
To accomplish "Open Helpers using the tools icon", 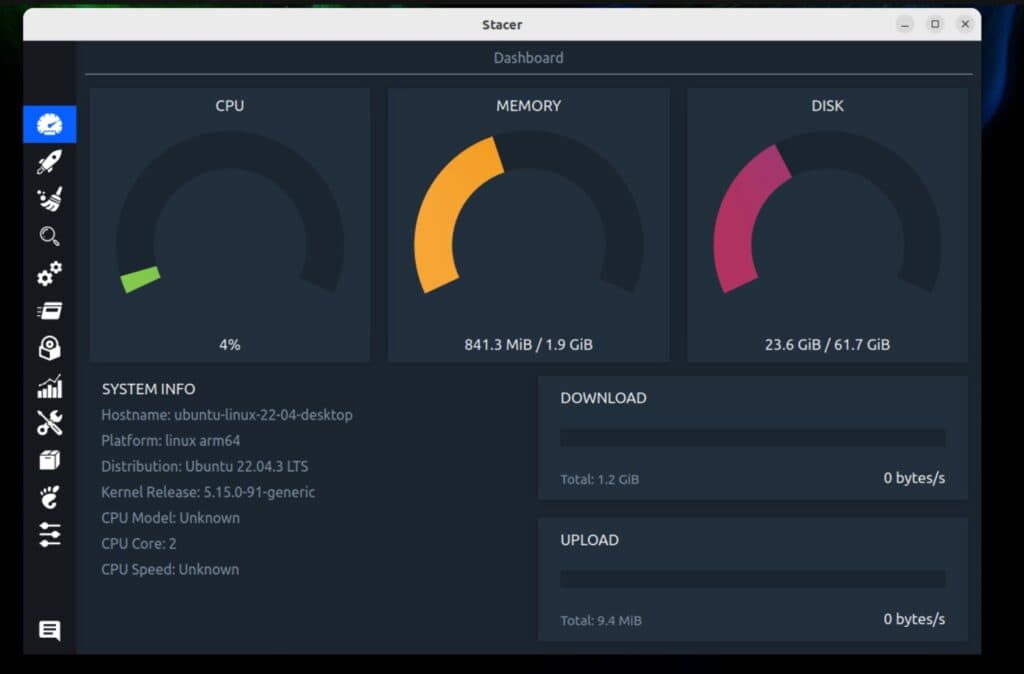I will pos(48,423).
